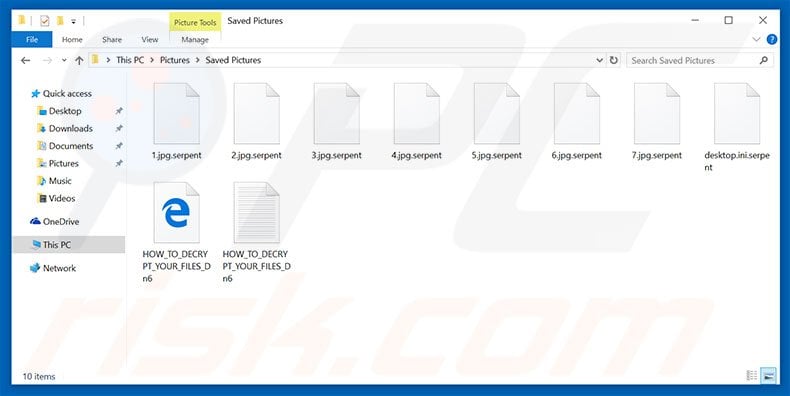
Task: Select the 4.jpg.serpent file icon
Action: click(x=417, y=114)
